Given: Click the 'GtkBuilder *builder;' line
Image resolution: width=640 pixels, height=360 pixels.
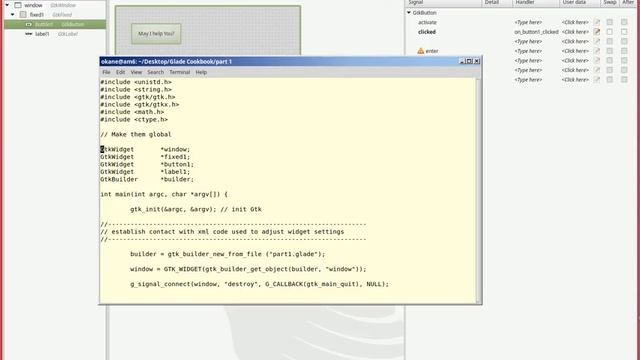Looking at the screenshot, I should point(147,179).
